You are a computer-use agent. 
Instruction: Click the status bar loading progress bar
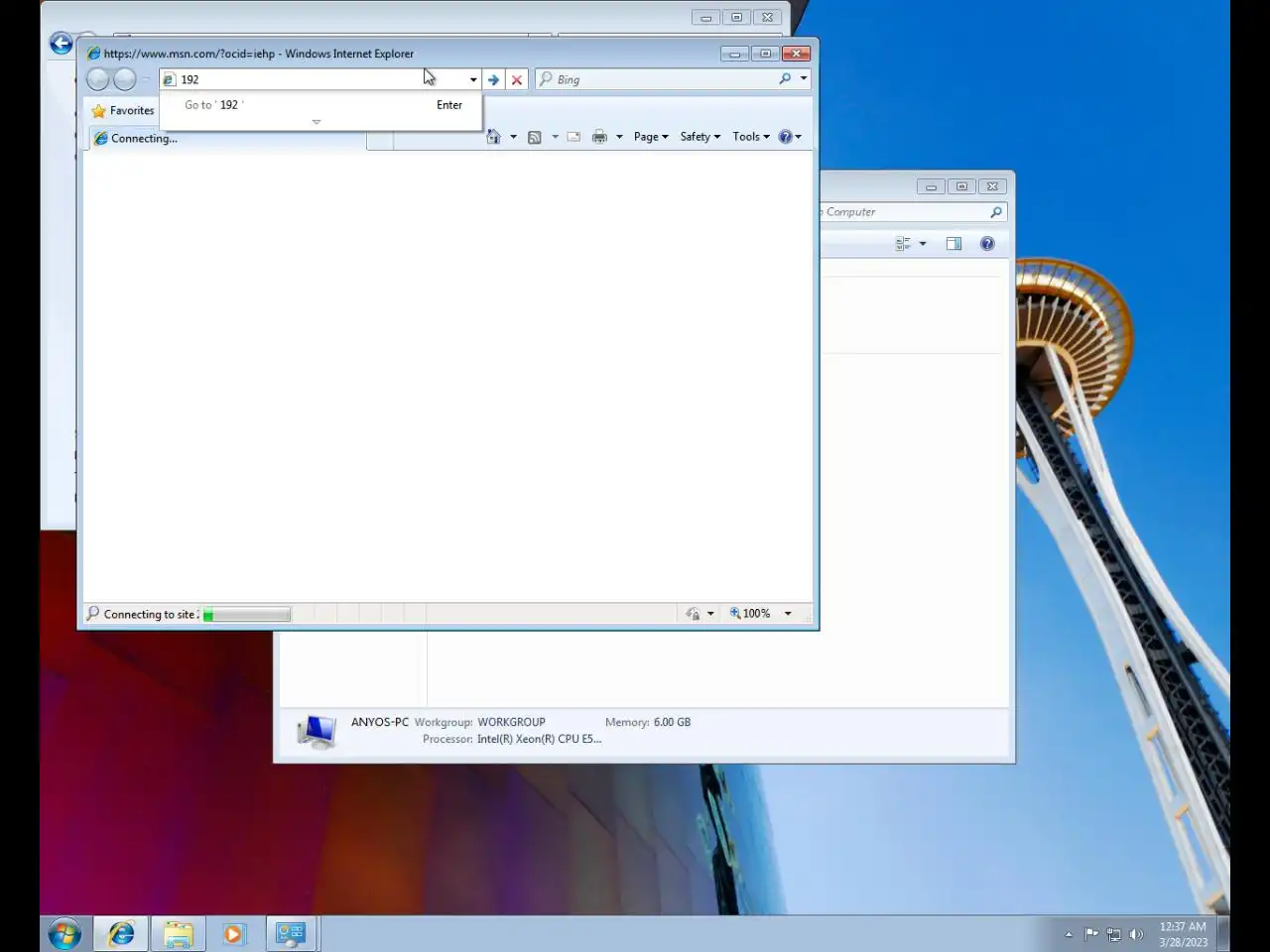pos(247,615)
